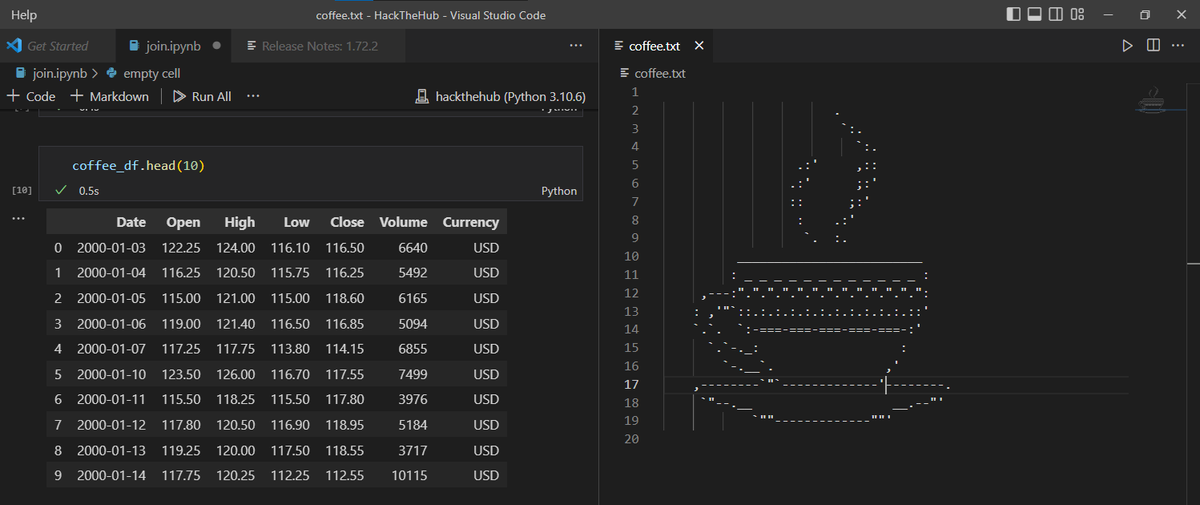Image resolution: width=1200 pixels, height=505 pixels.
Task: Open more actions for coffee.txt editor group
Action: (x=1177, y=46)
